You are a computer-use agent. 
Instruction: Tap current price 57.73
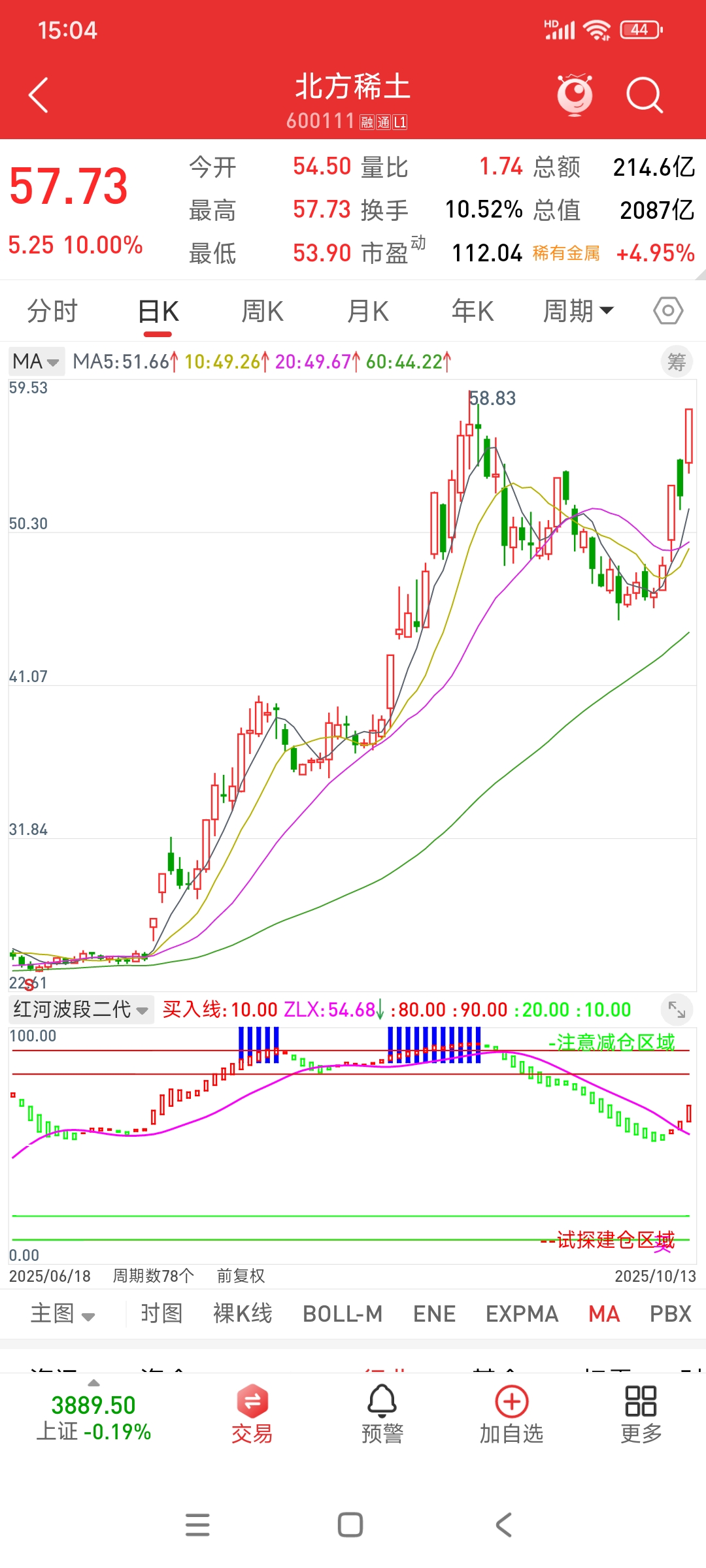(x=69, y=186)
